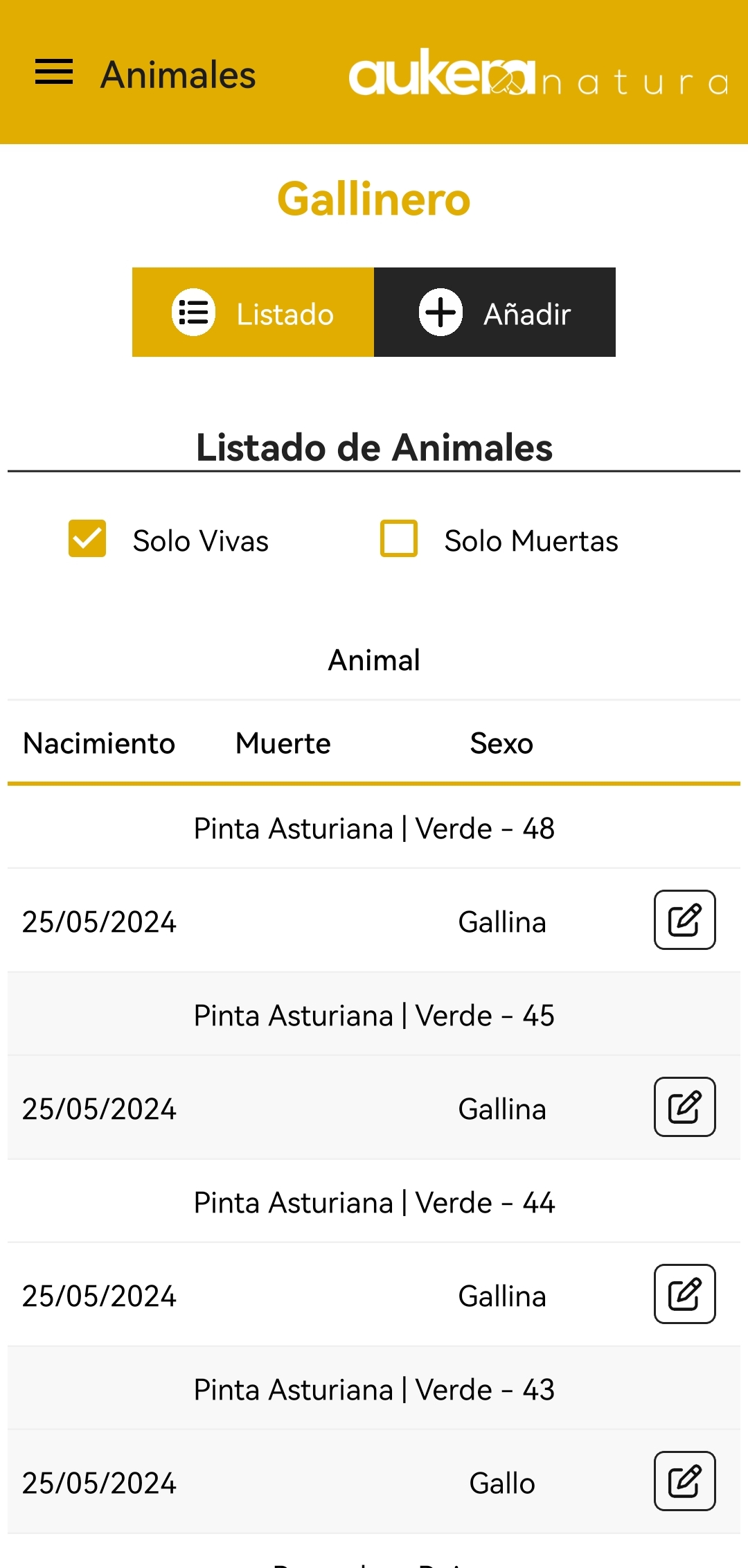Edit the Pinta Asturiana Verde - 45 entry
748x1568 pixels.
[684, 1107]
